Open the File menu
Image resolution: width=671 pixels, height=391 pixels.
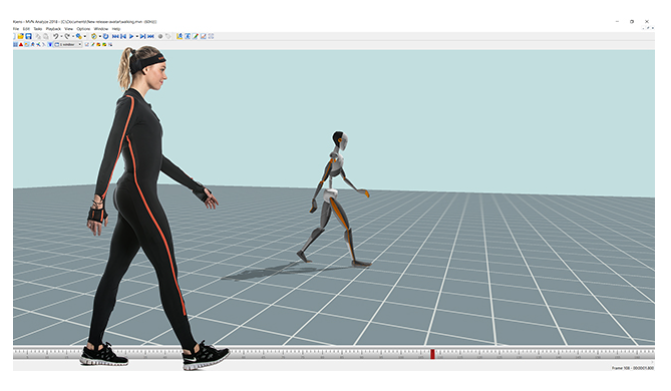16,29
